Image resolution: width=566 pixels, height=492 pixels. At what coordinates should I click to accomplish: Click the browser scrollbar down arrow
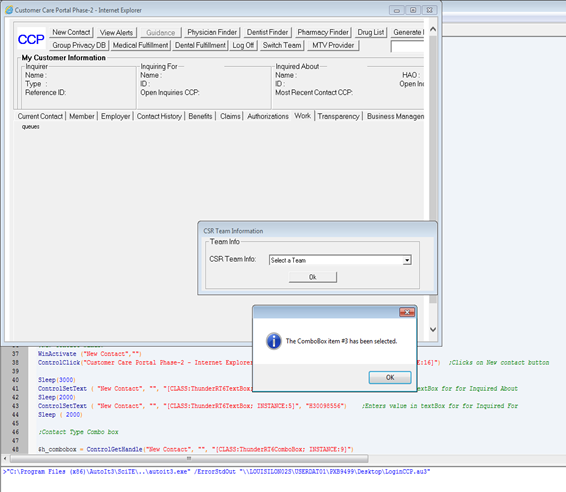coord(433,329)
